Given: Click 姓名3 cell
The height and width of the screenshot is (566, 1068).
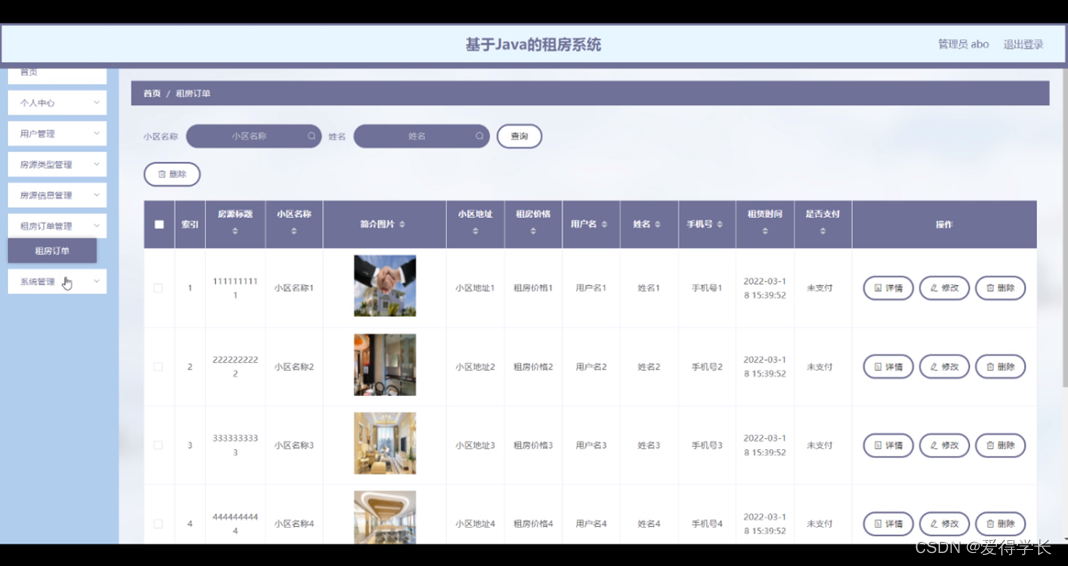Looking at the screenshot, I should (649, 445).
